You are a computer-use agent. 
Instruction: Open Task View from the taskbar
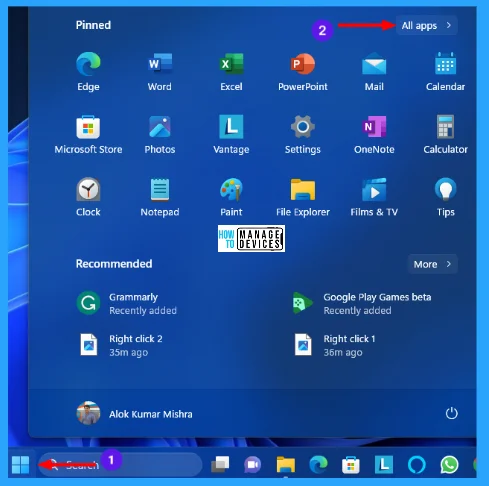click(x=220, y=464)
